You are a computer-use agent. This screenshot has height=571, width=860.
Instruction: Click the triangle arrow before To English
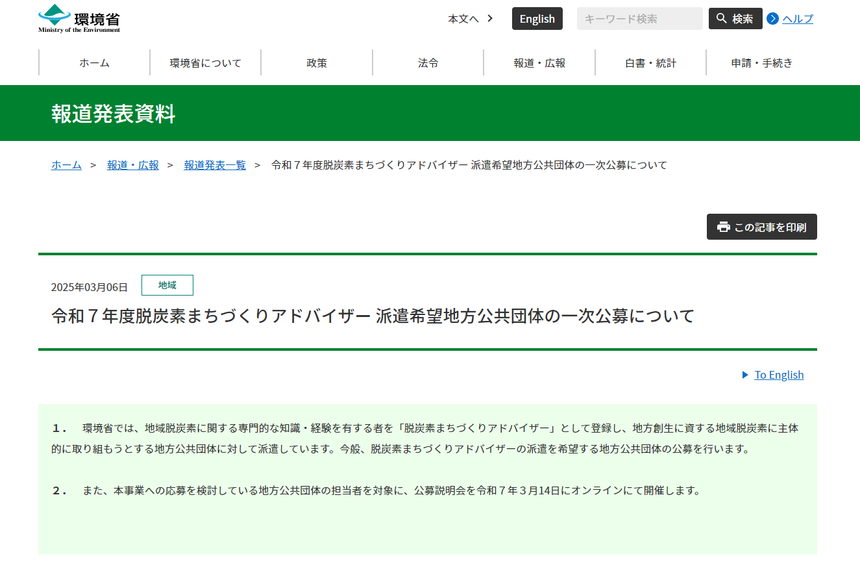(745, 375)
